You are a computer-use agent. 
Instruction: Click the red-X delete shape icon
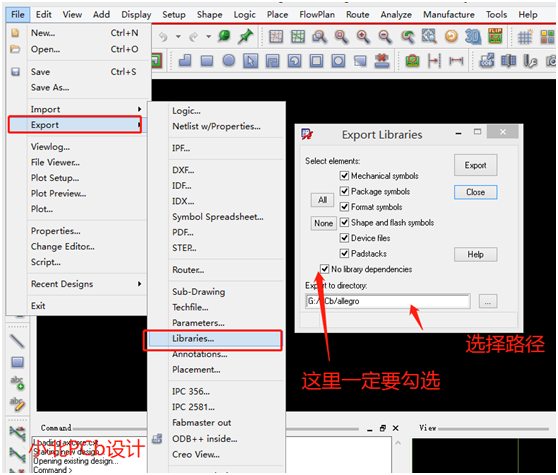coord(382,60)
